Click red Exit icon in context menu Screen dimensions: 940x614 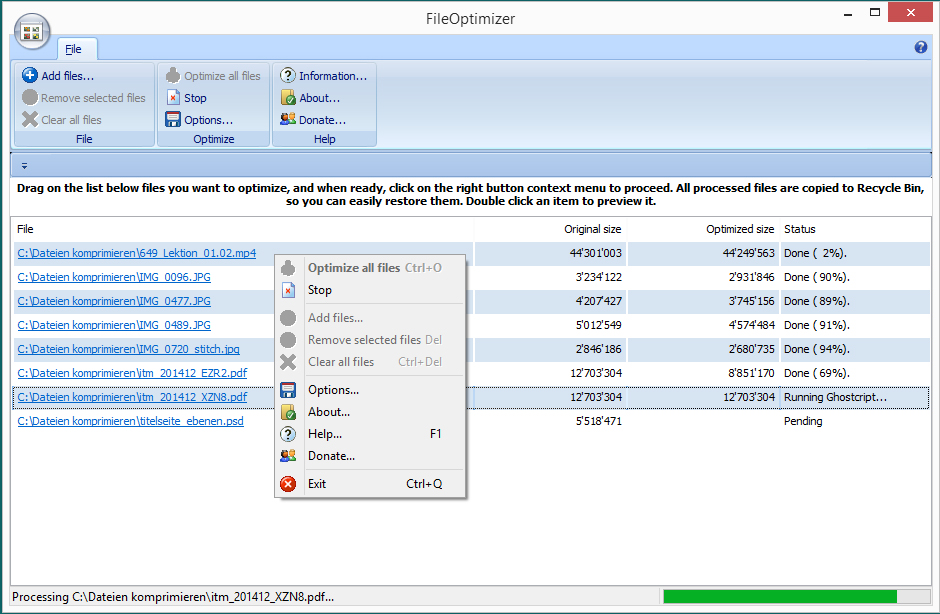pos(288,484)
